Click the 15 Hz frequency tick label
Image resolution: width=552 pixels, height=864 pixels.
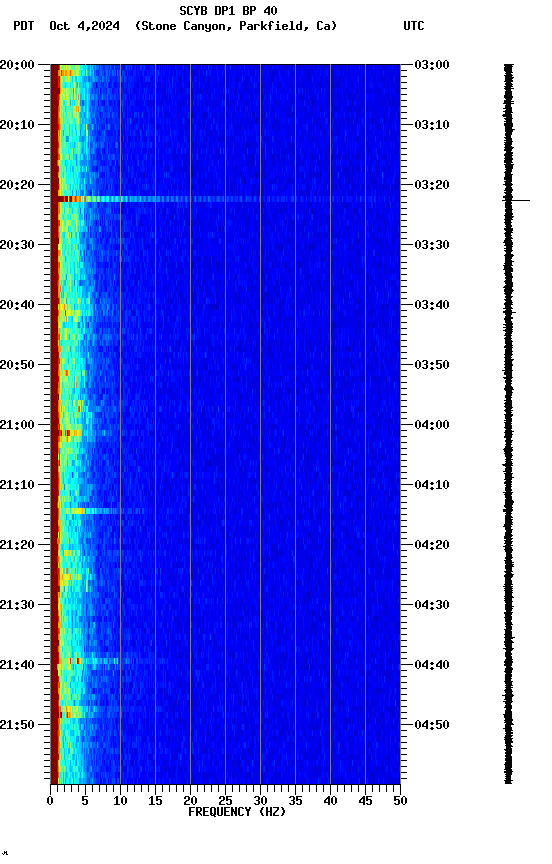click(155, 802)
